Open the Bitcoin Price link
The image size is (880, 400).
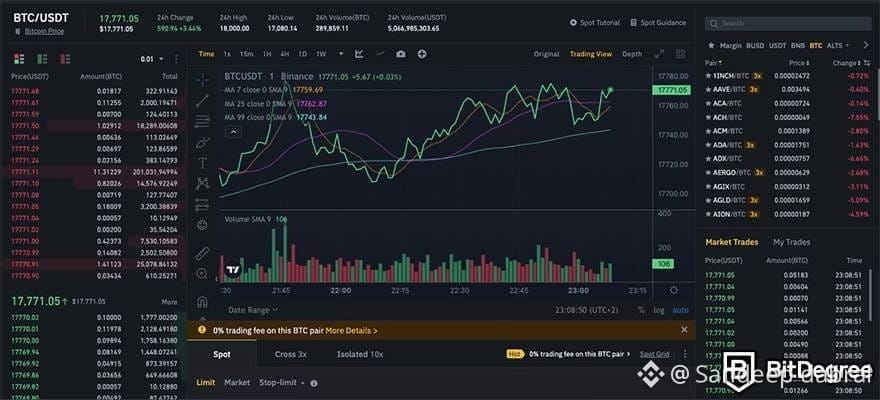(44, 31)
